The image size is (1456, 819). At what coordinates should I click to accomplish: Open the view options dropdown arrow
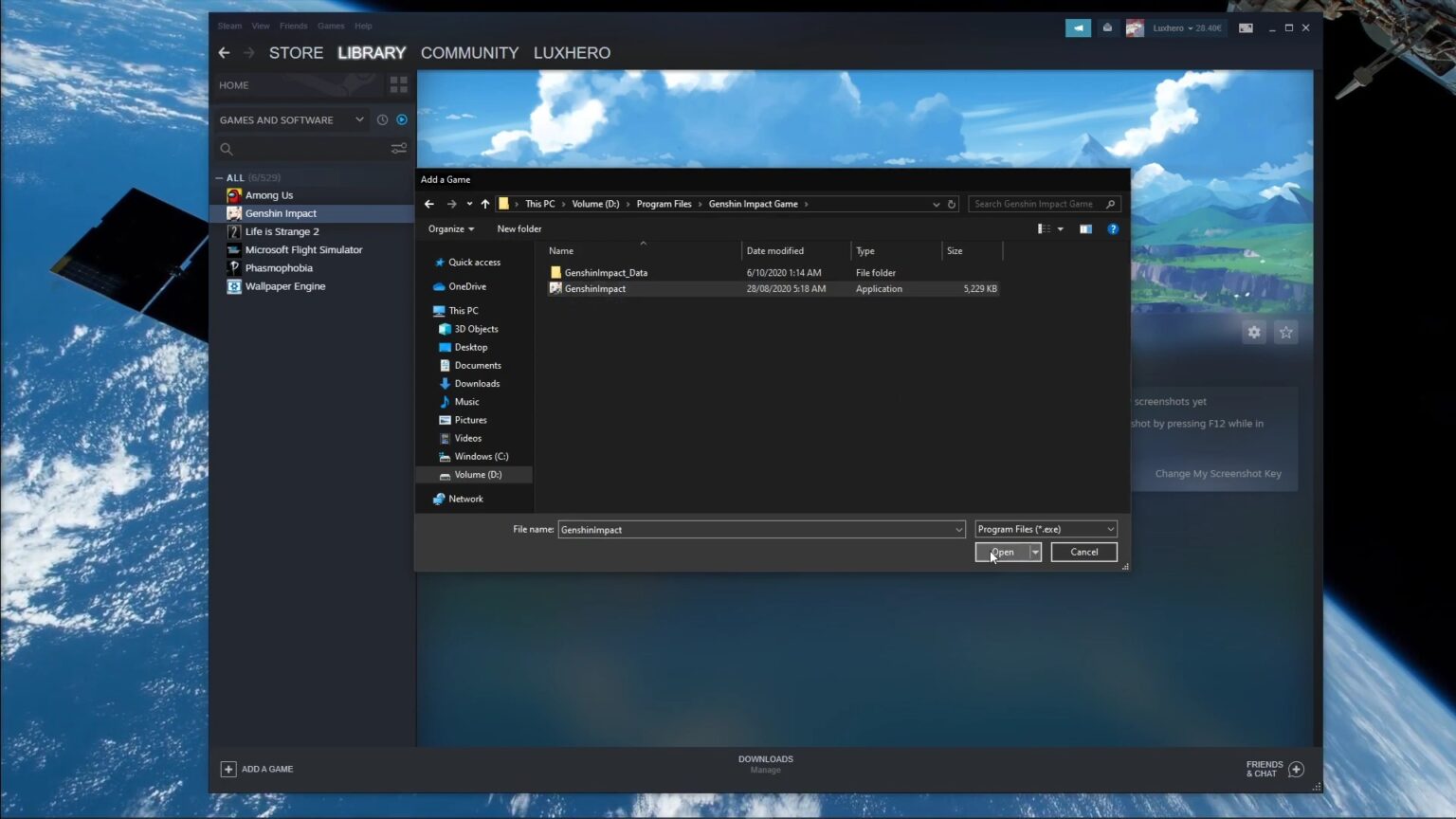click(x=1060, y=228)
